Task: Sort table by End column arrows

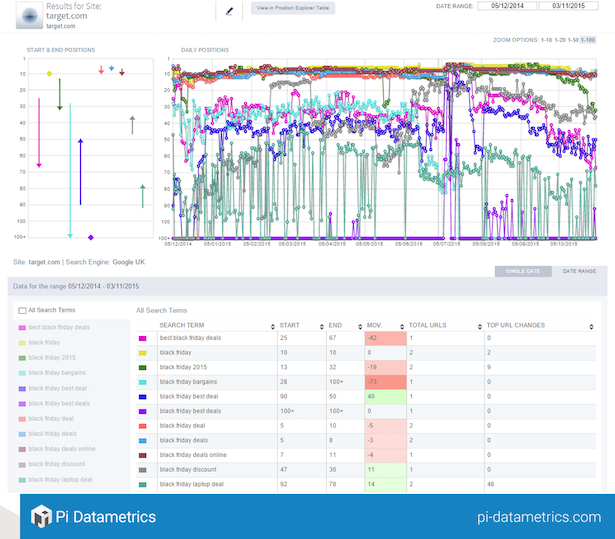Action: pyautogui.click(x=358, y=326)
